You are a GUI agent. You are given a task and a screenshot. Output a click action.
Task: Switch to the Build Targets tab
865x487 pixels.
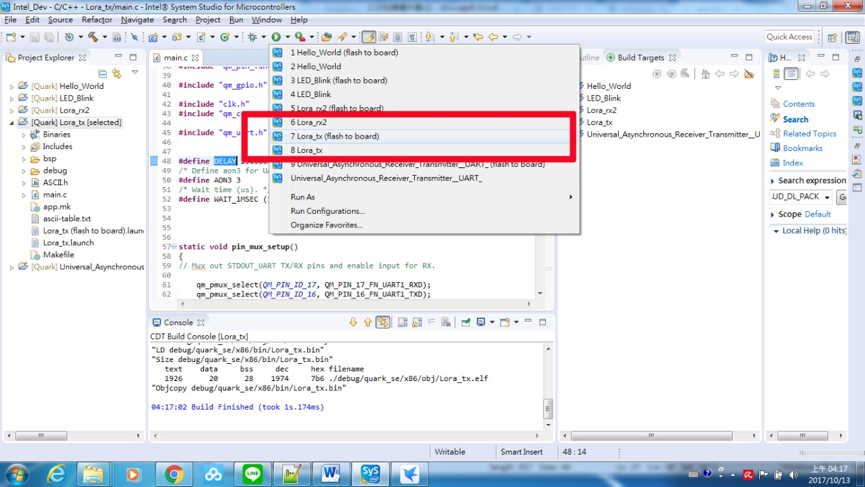pyautogui.click(x=640, y=57)
